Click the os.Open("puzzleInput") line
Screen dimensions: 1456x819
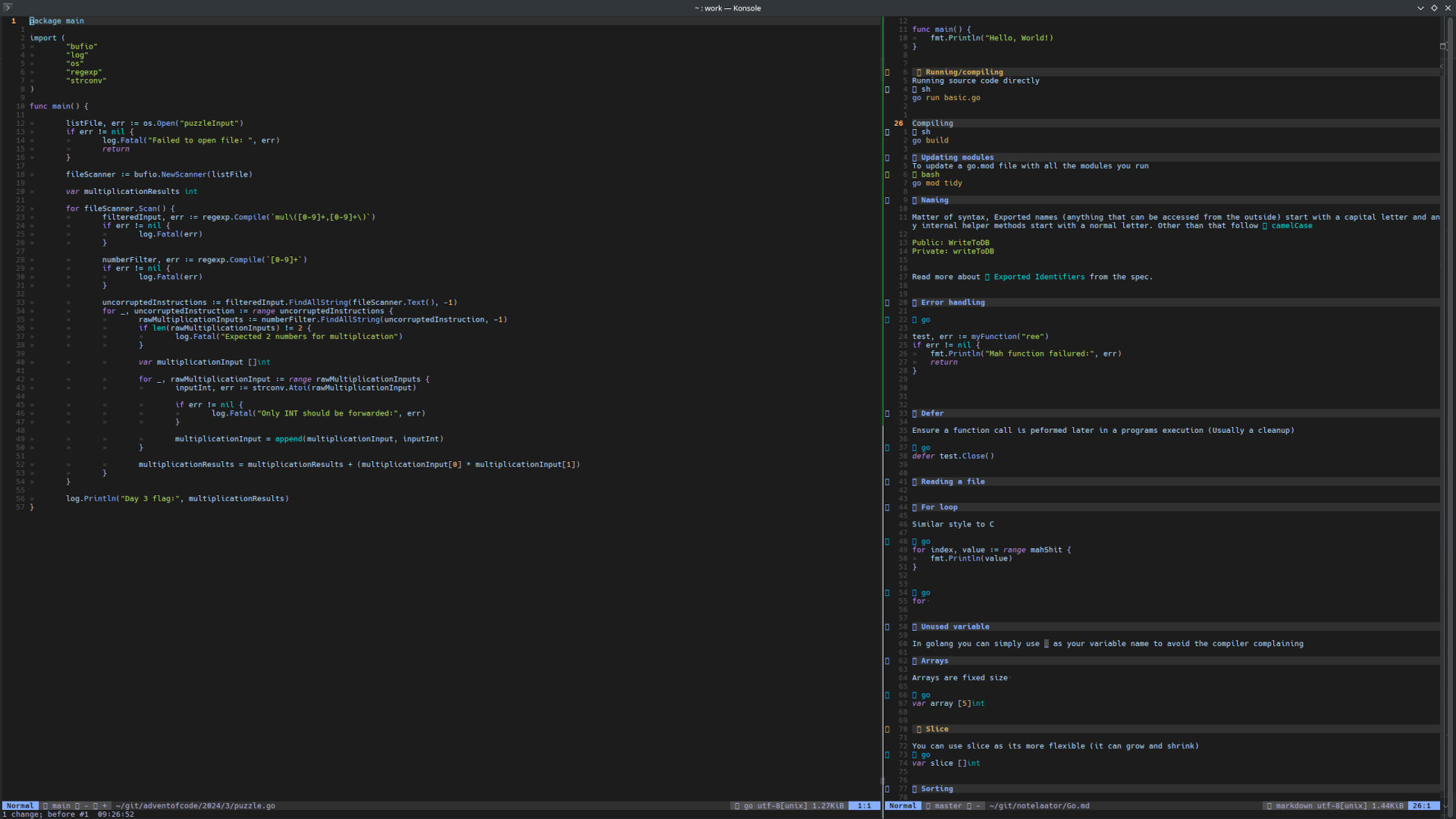tap(155, 123)
